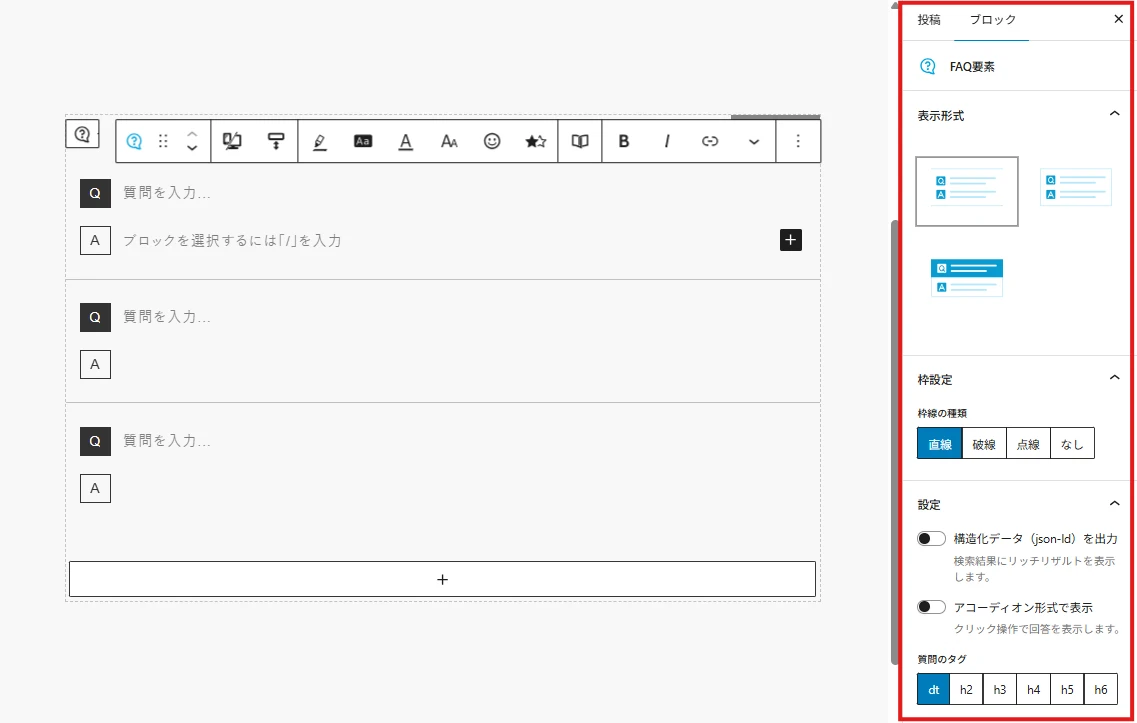The width and height of the screenshot is (1137, 723).
Task: Close the settings sidebar
Action: (1118, 20)
